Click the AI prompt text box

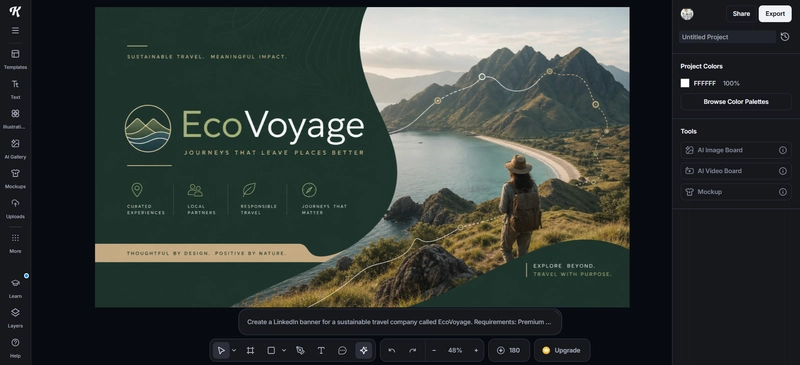point(399,322)
